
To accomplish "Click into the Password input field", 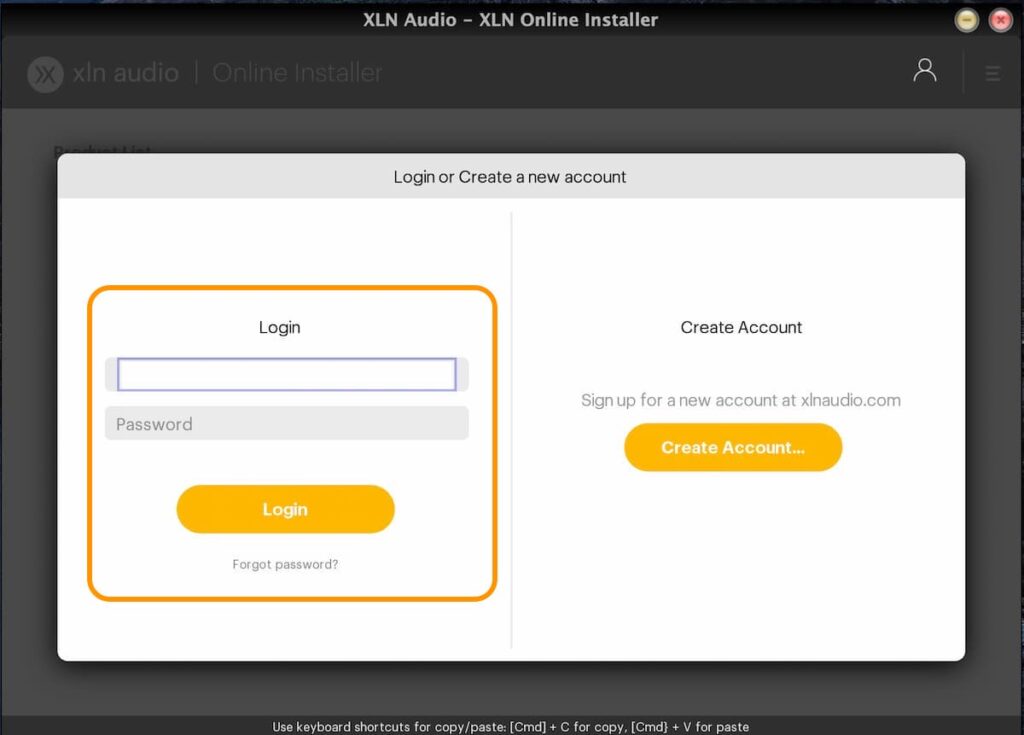I will tap(287, 424).
